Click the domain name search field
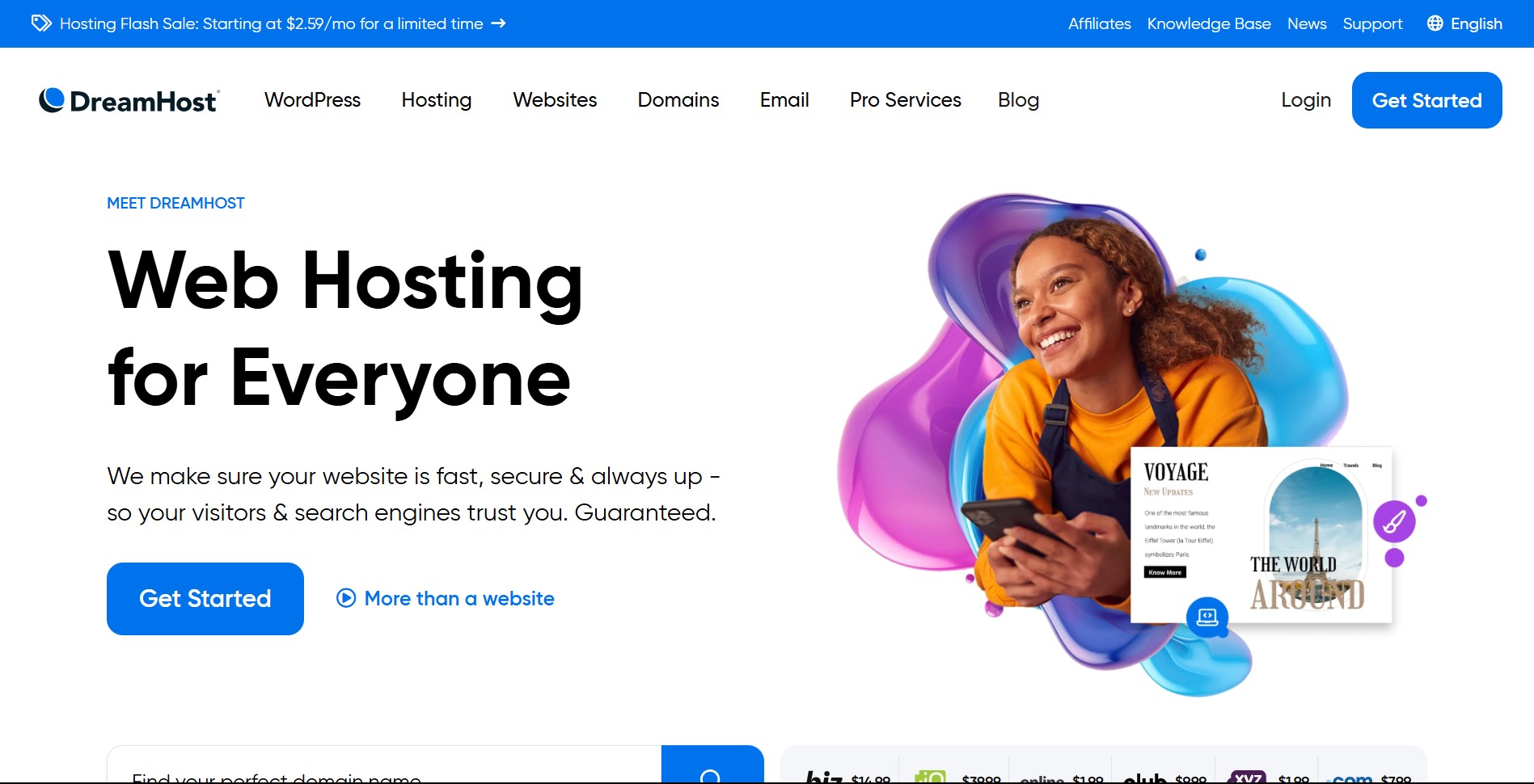The width and height of the screenshot is (1534, 784). point(364,774)
